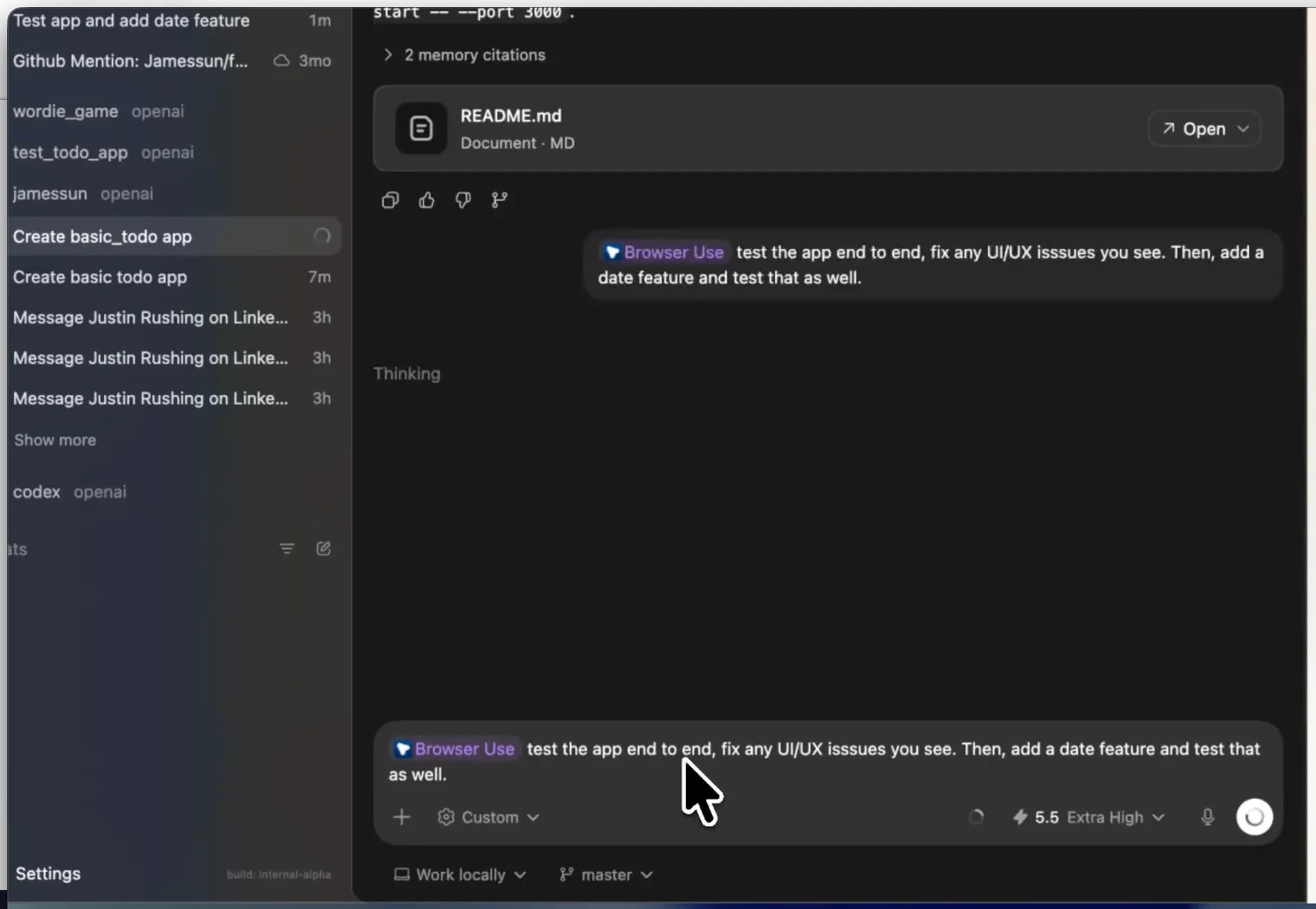Start voice input with the microphone icon
Screen dimensions: 1316x909
1208,816
